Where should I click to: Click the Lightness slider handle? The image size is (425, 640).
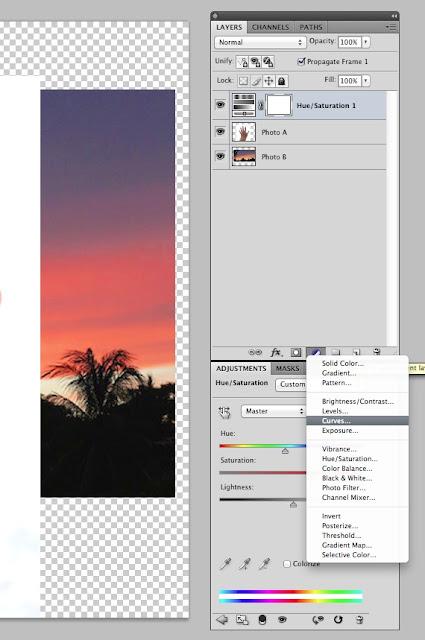(x=293, y=505)
